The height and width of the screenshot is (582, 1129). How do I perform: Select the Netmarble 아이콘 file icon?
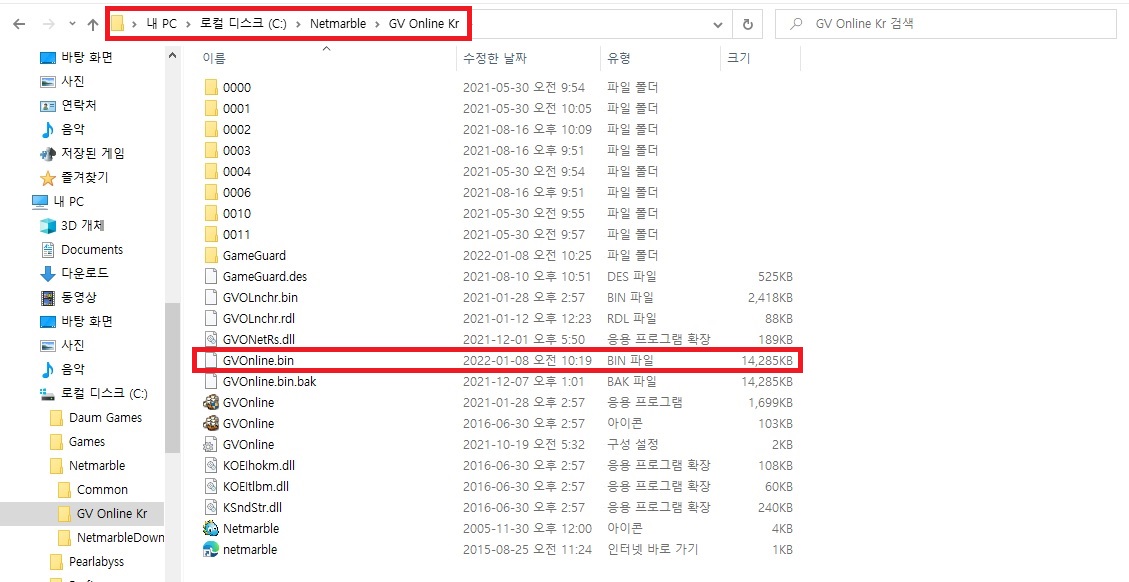coord(211,528)
